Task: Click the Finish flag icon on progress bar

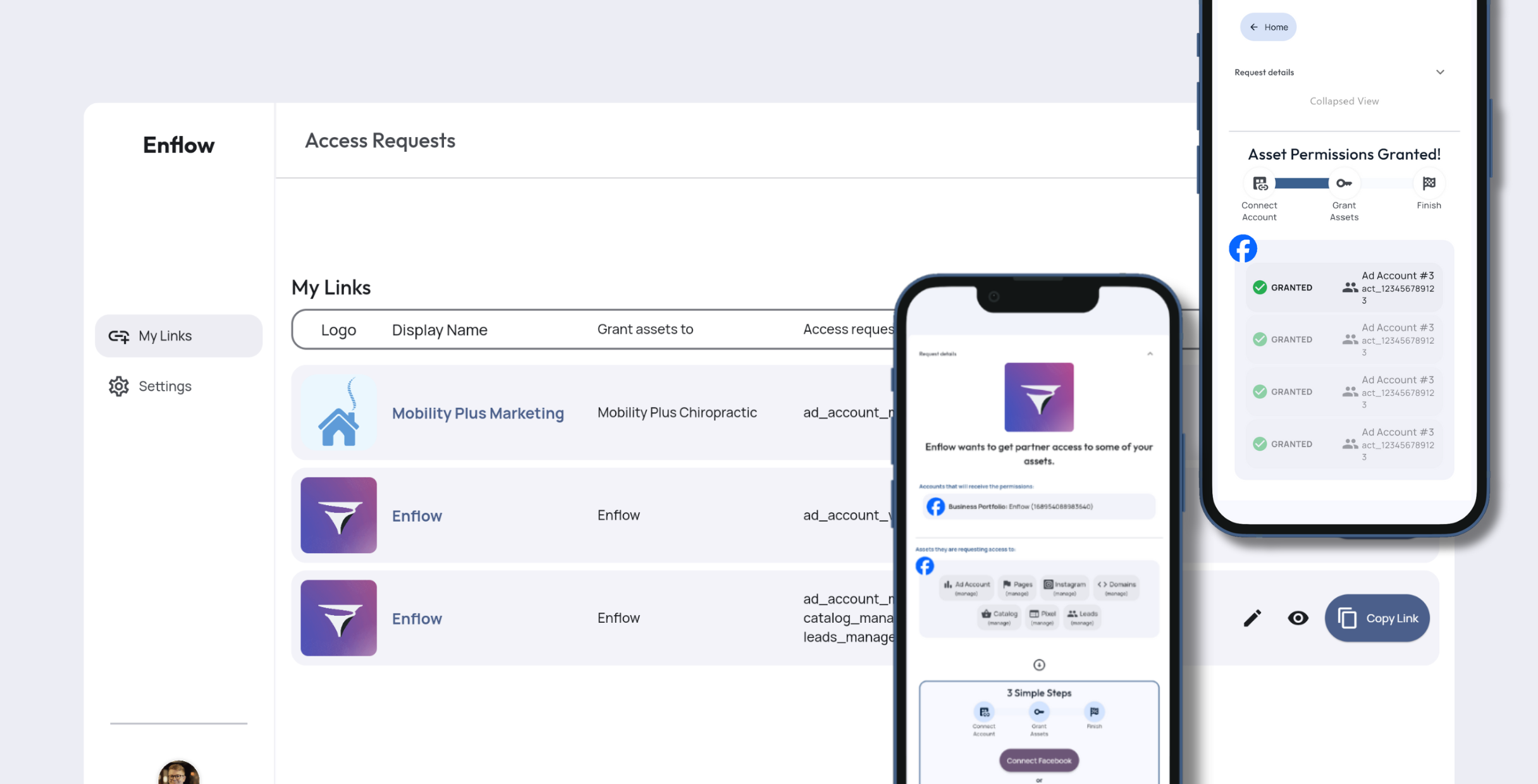Action: (1429, 183)
